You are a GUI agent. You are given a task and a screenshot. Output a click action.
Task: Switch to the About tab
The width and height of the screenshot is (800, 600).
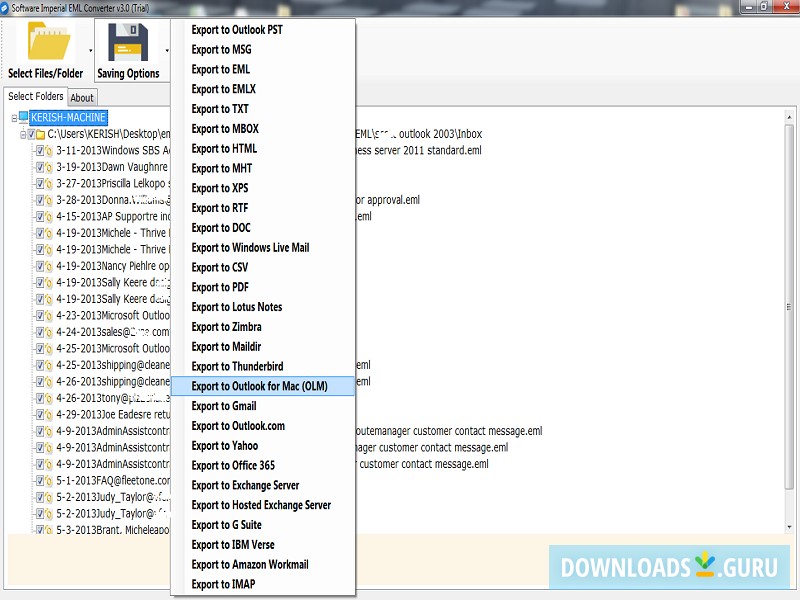point(82,97)
